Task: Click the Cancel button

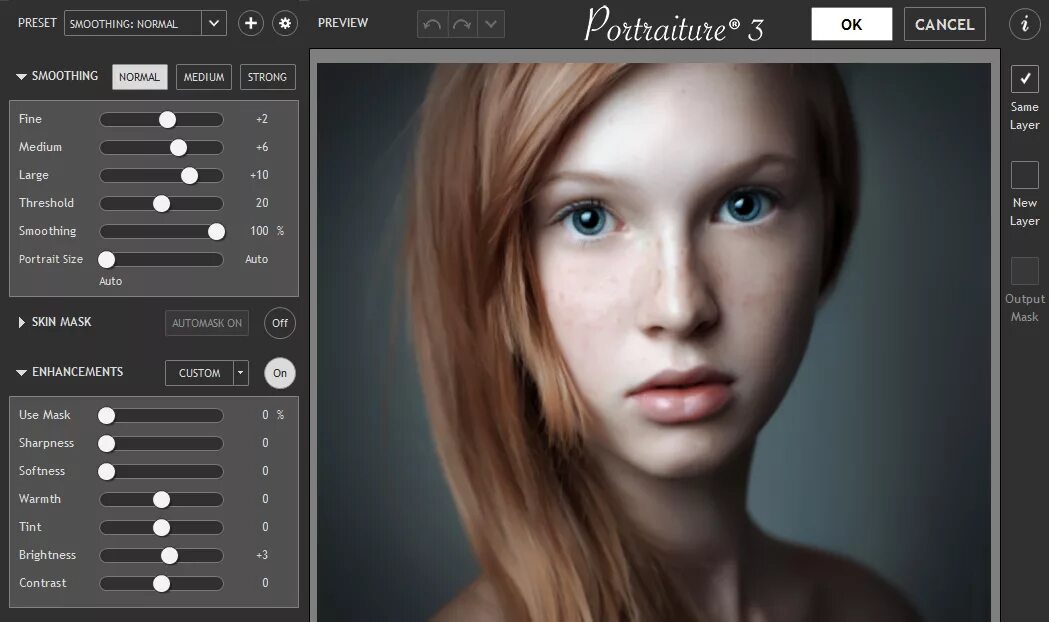Action: pyautogui.click(x=945, y=25)
